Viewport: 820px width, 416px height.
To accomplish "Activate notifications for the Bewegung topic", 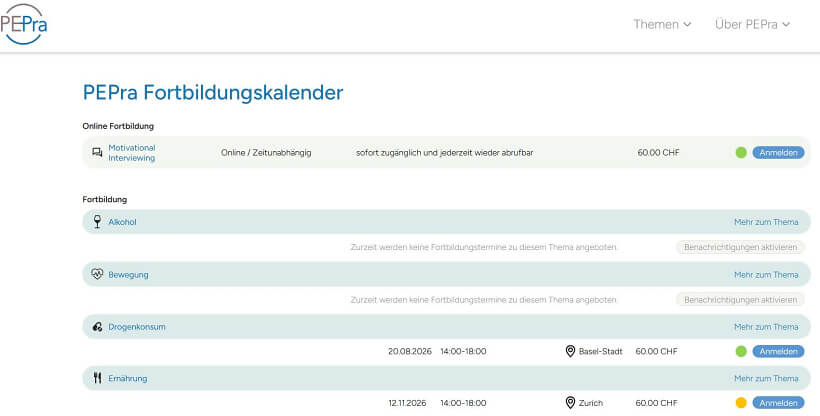I will (x=741, y=300).
